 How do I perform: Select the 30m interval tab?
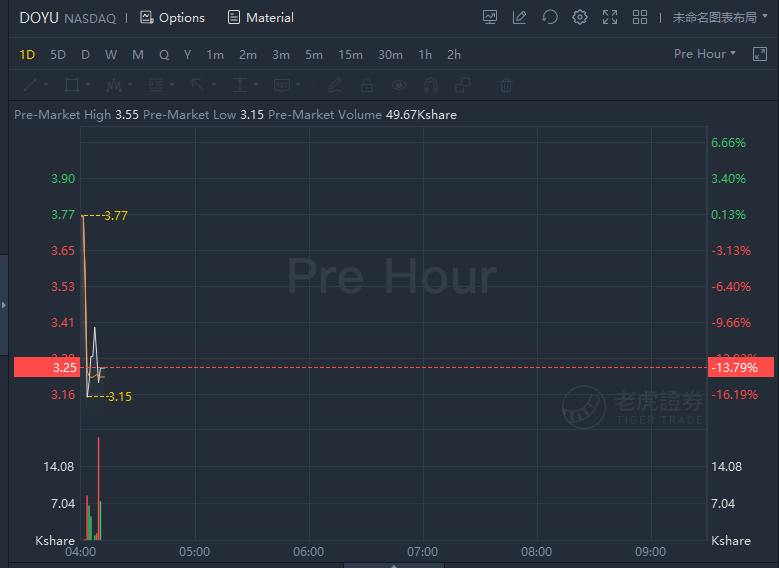click(x=390, y=55)
